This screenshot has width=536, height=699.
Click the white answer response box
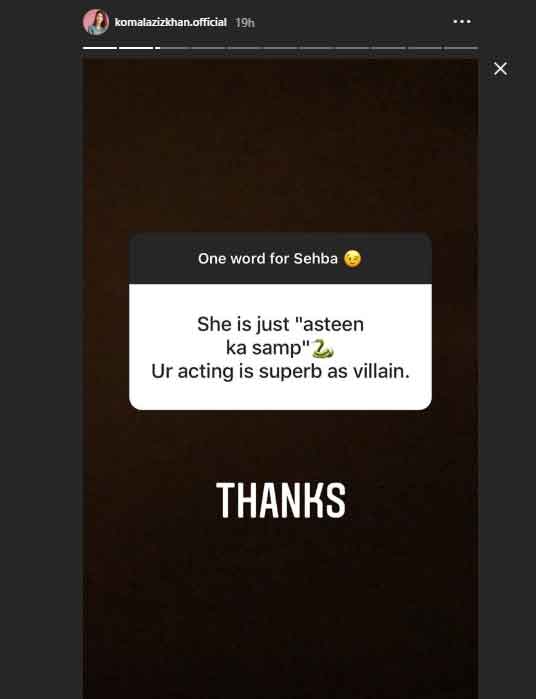point(280,347)
